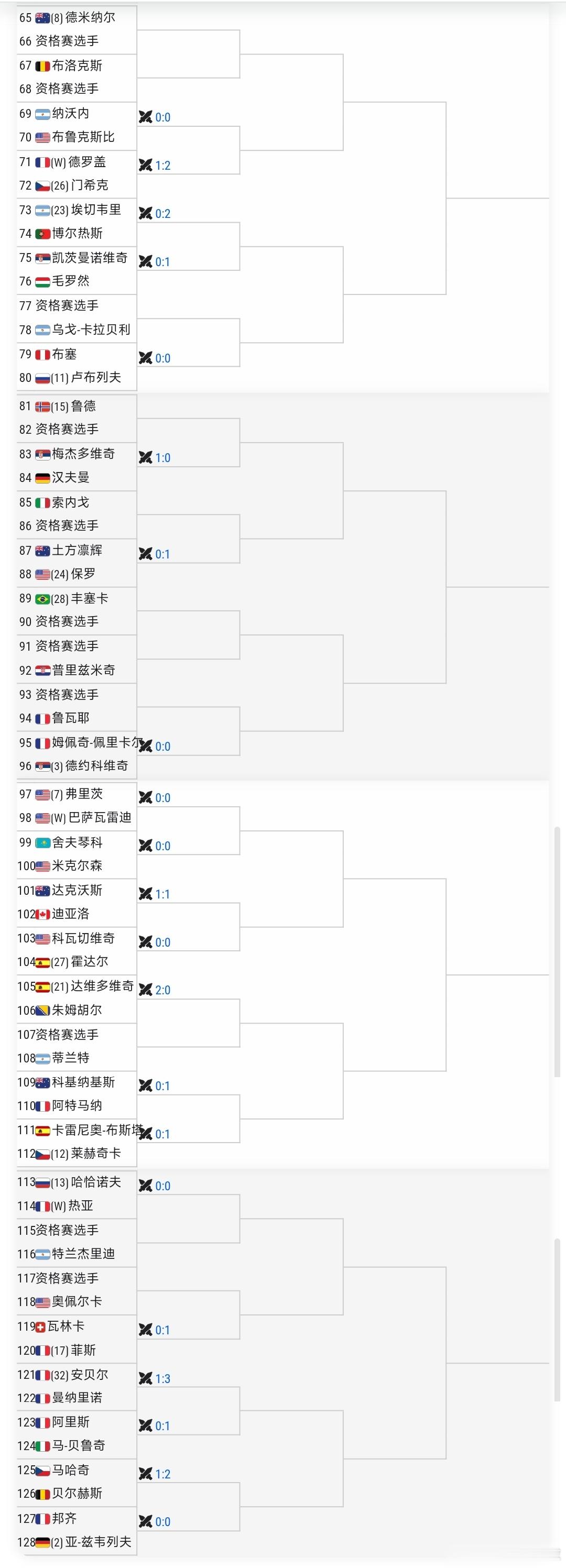Image resolution: width=566 pixels, height=1568 pixels.
Task: Click the 0:1 score beside 科基纳基斯
Action: pos(162,1085)
